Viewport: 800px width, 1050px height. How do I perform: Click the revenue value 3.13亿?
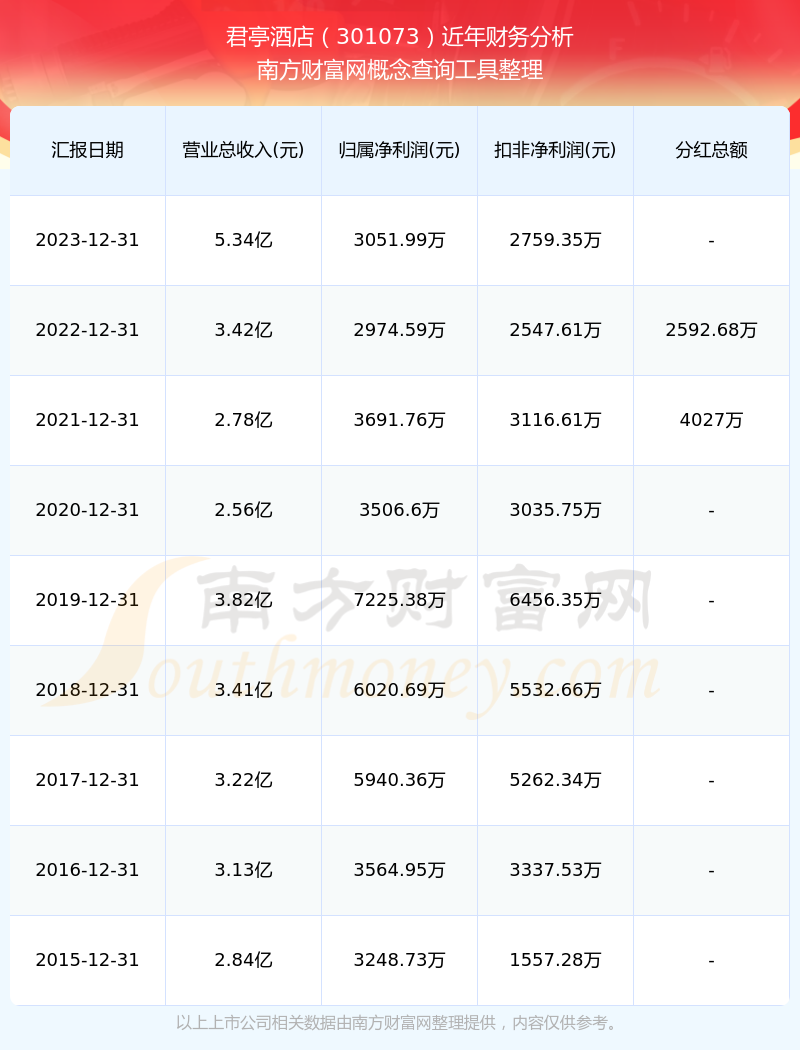pos(244,871)
